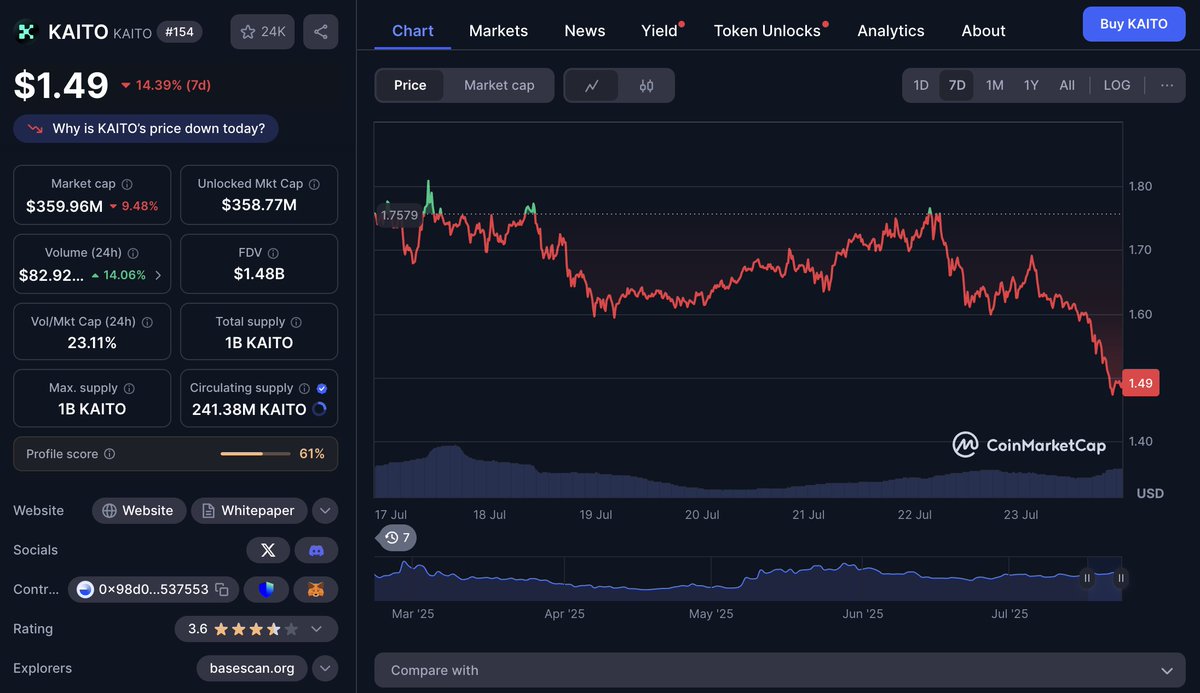
Task: Click the Buy KAITO button
Action: click(1134, 24)
